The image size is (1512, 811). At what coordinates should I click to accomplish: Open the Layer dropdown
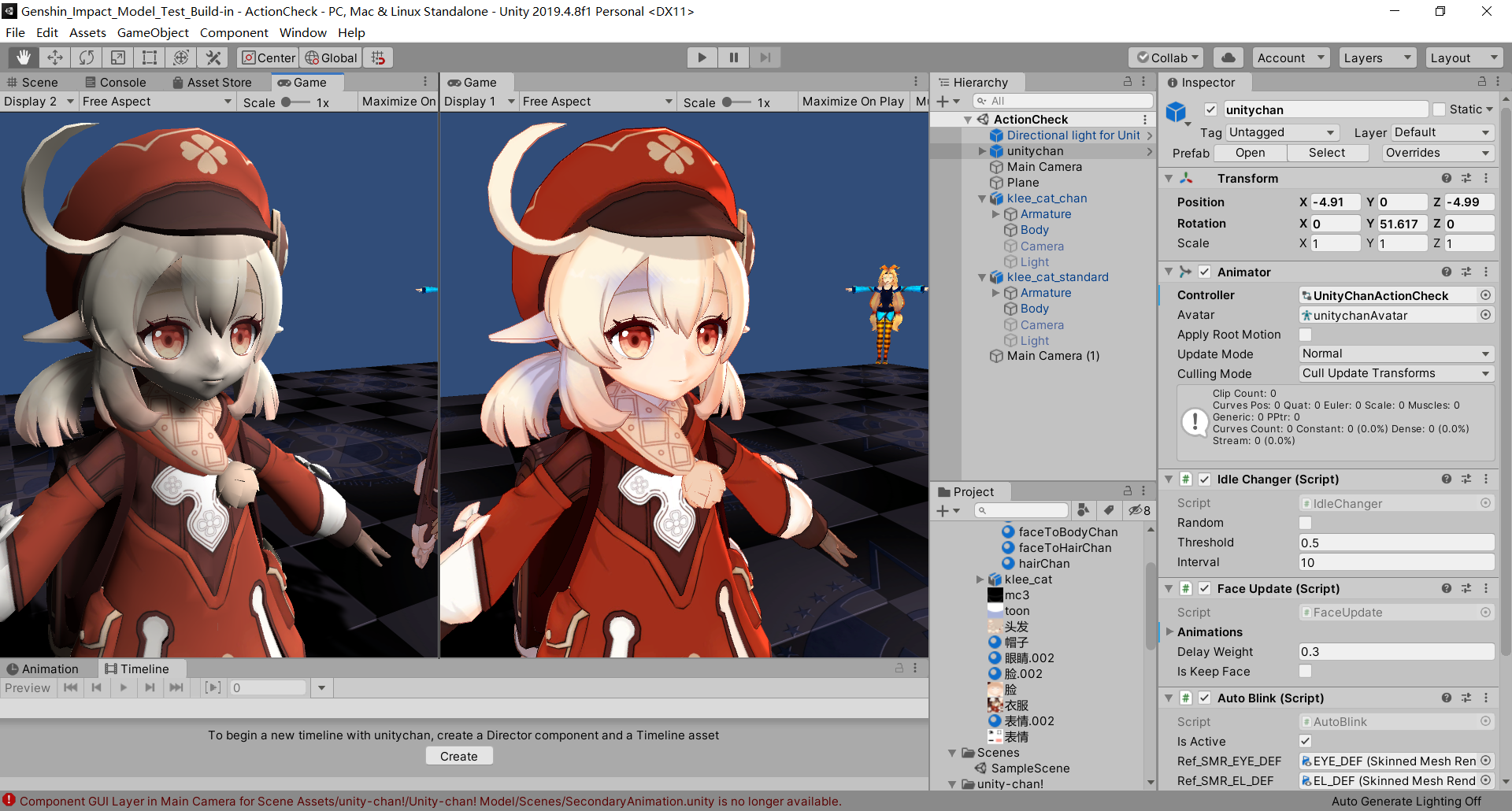[1443, 132]
